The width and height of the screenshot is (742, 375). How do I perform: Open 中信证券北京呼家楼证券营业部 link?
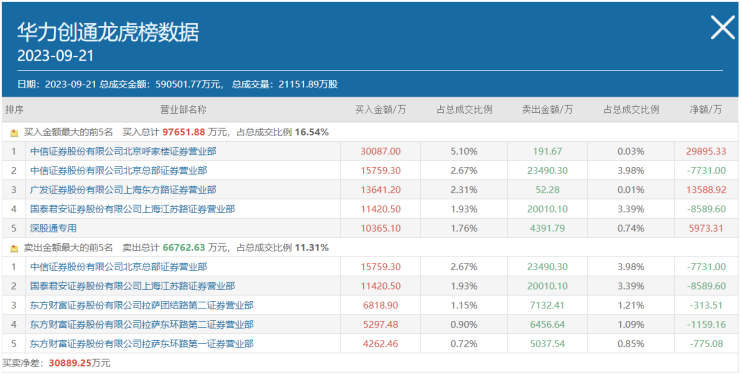[123, 152]
